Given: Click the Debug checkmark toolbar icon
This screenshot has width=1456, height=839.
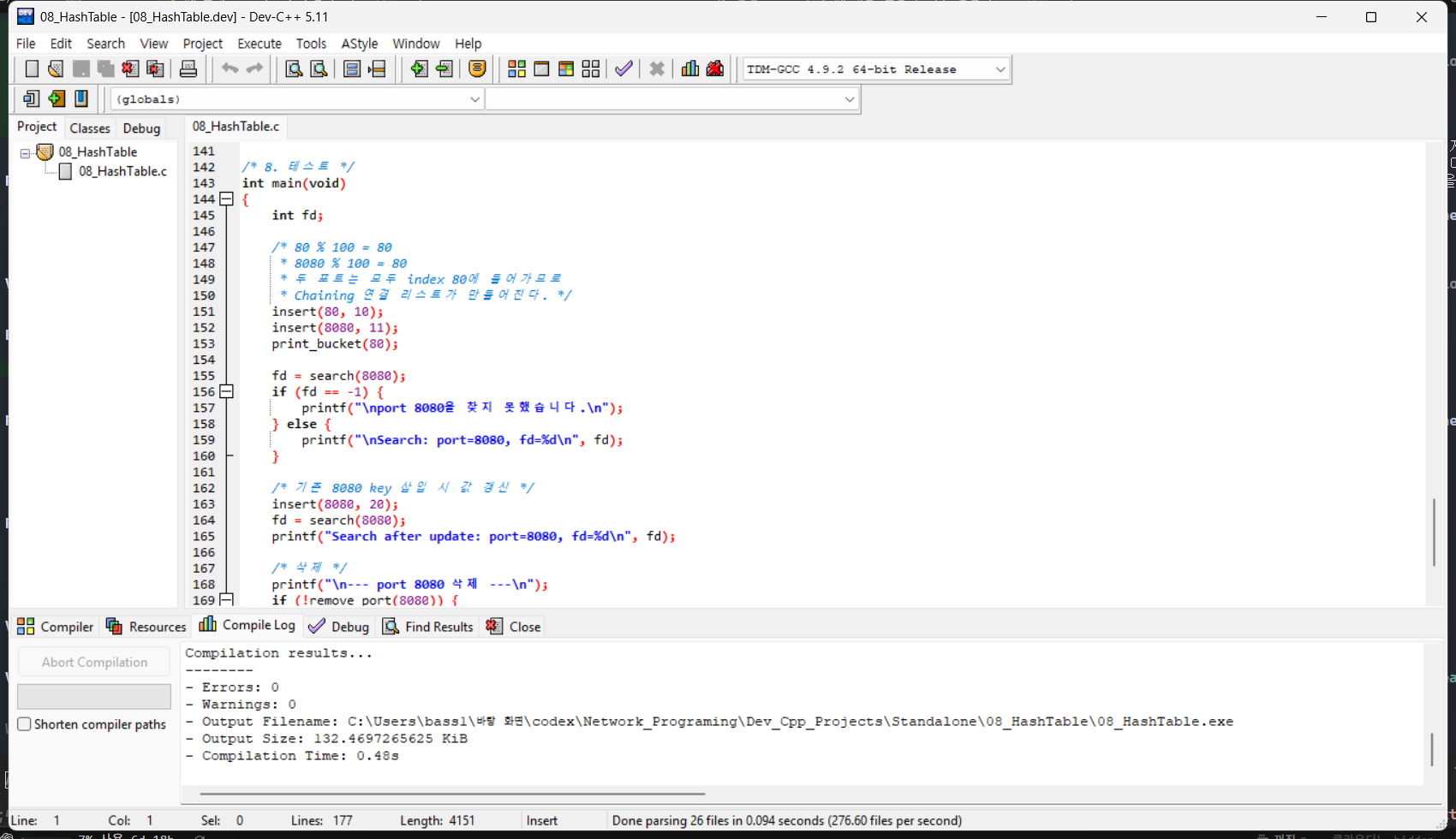Looking at the screenshot, I should point(624,69).
